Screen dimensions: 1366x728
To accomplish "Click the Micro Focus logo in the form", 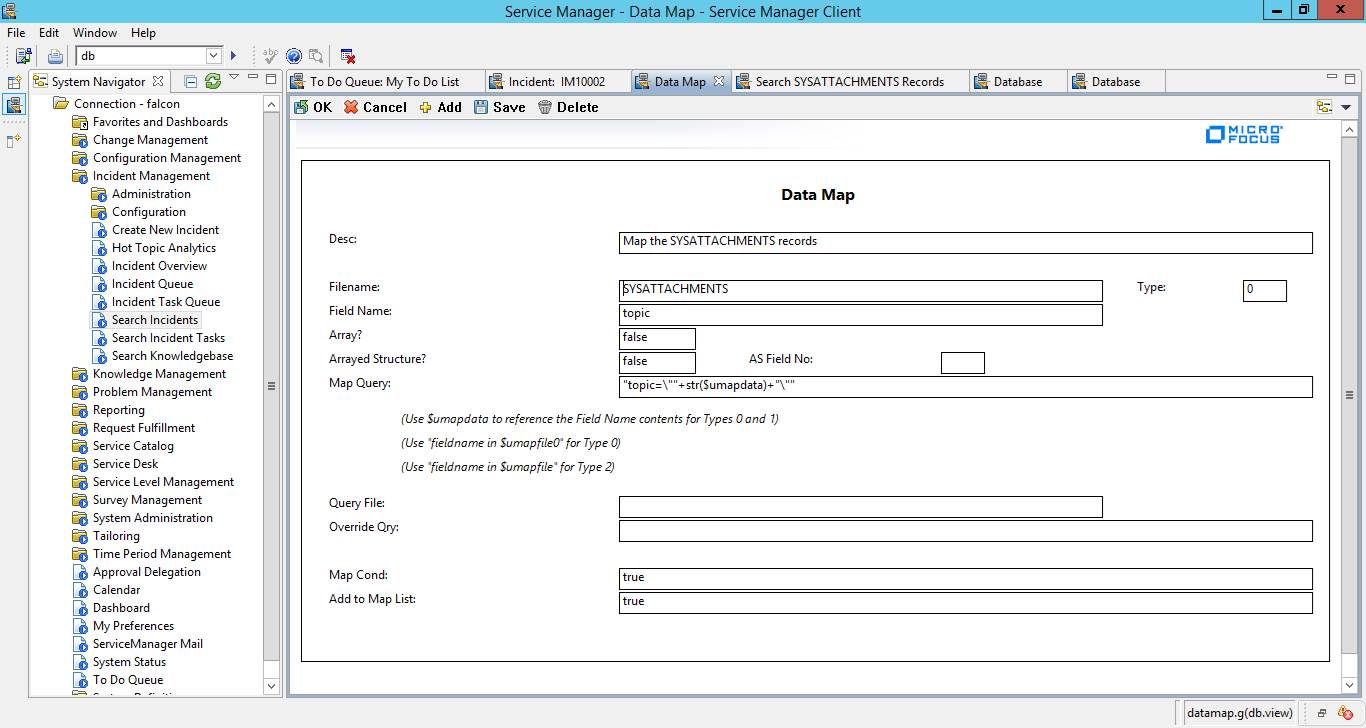I will point(1243,135).
